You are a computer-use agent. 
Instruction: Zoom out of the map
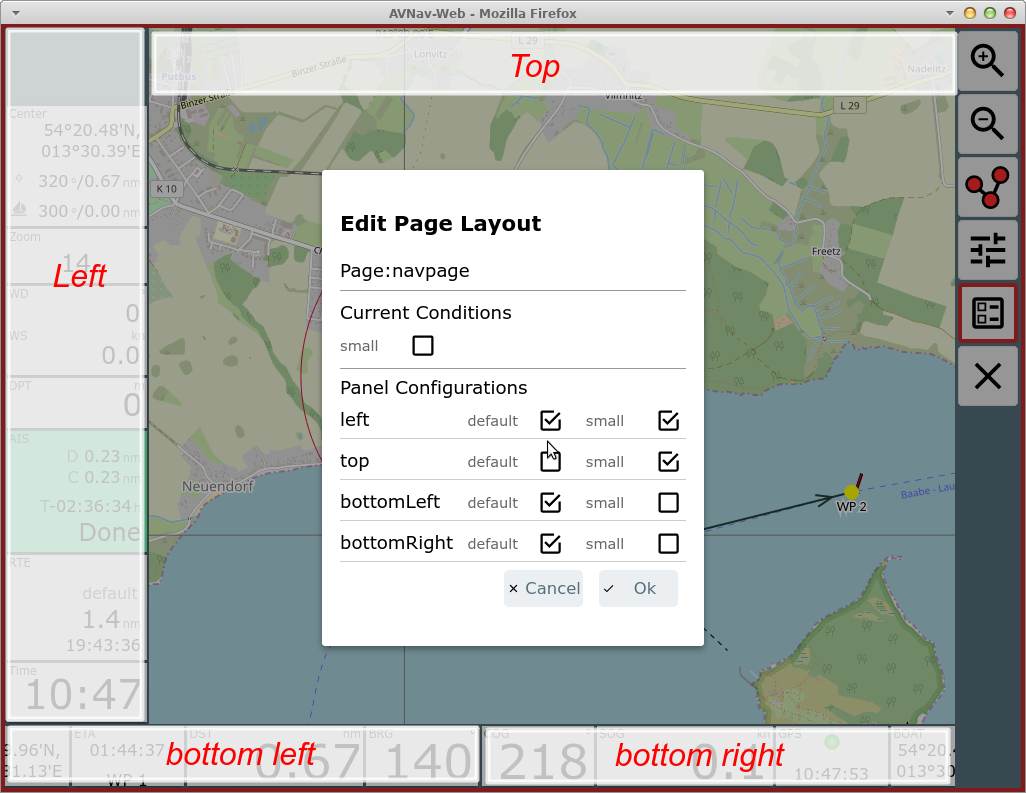pos(987,124)
